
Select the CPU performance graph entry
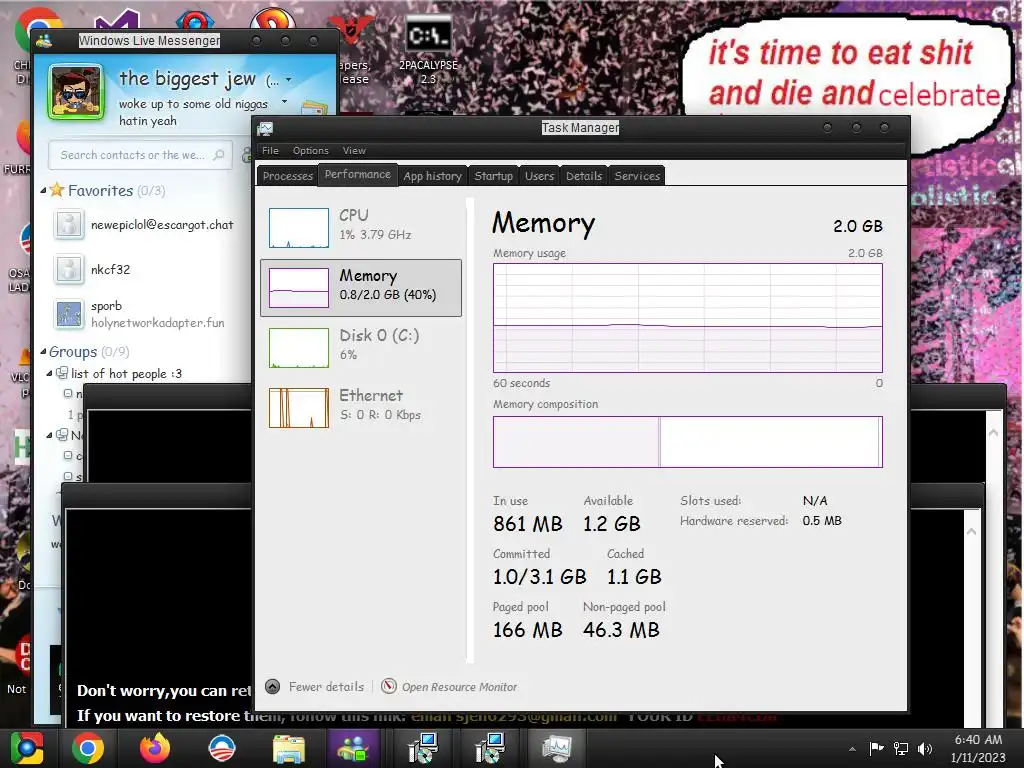(x=360, y=227)
